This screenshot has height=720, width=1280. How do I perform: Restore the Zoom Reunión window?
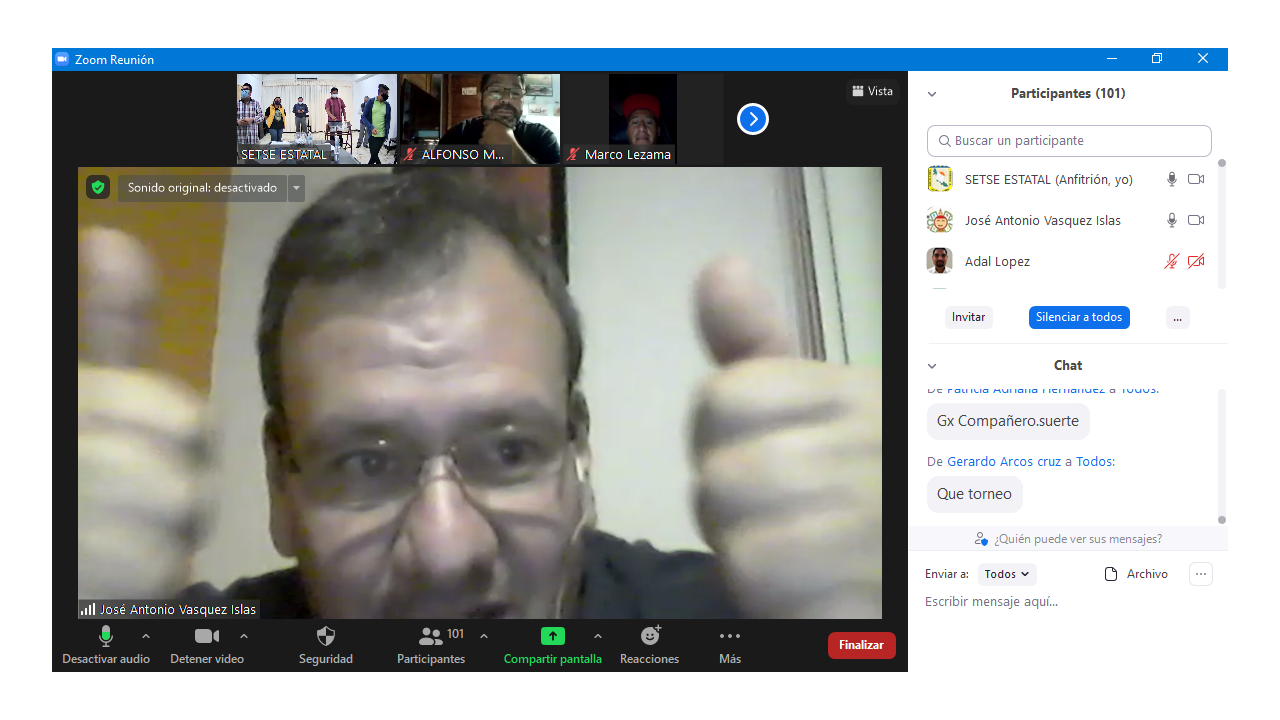[1157, 59]
